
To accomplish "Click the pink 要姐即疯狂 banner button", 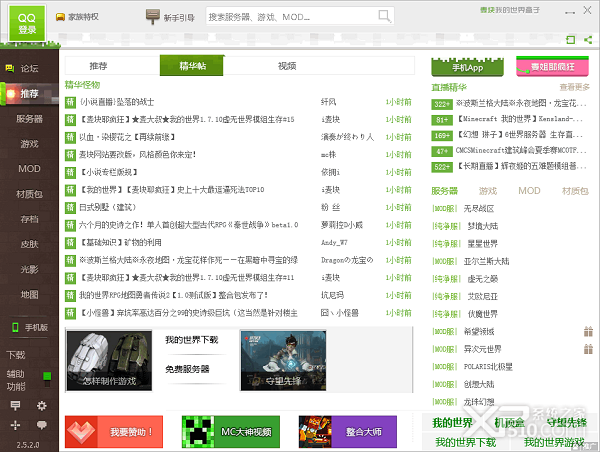I will point(552,67).
